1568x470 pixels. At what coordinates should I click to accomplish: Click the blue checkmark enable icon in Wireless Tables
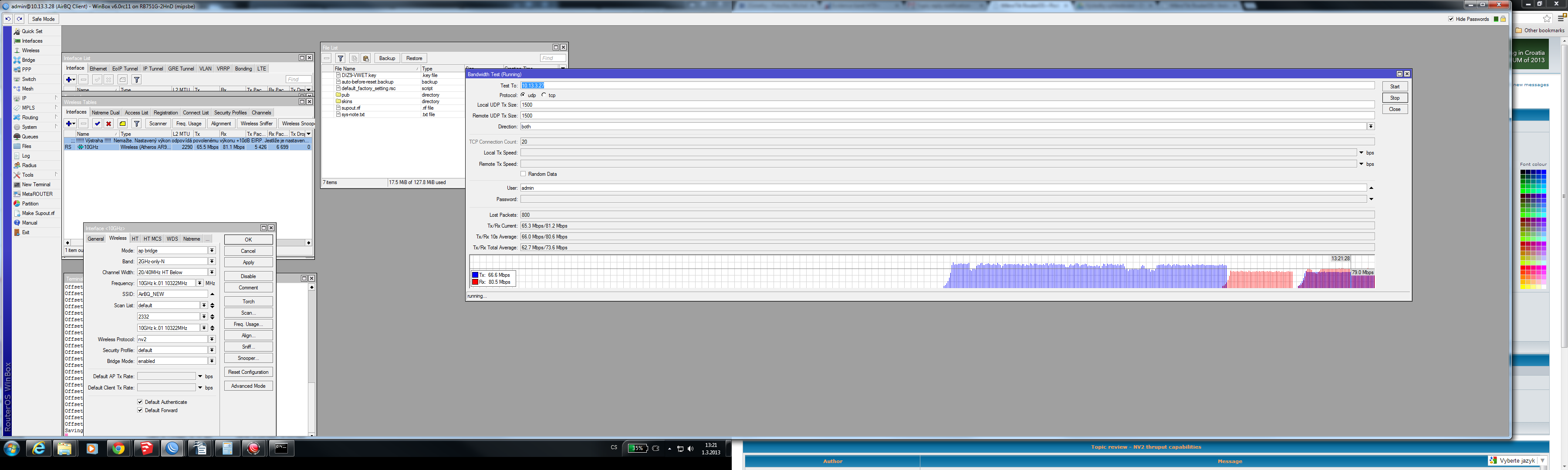click(97, 124)
